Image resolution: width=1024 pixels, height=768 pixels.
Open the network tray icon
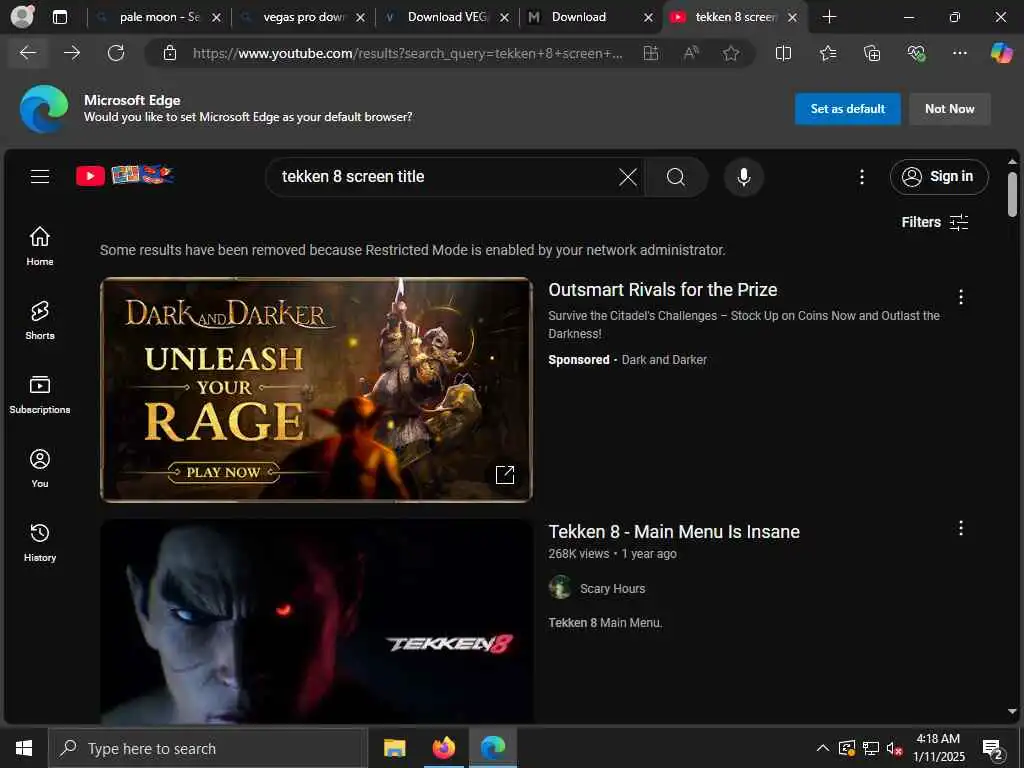pos(871,748)
